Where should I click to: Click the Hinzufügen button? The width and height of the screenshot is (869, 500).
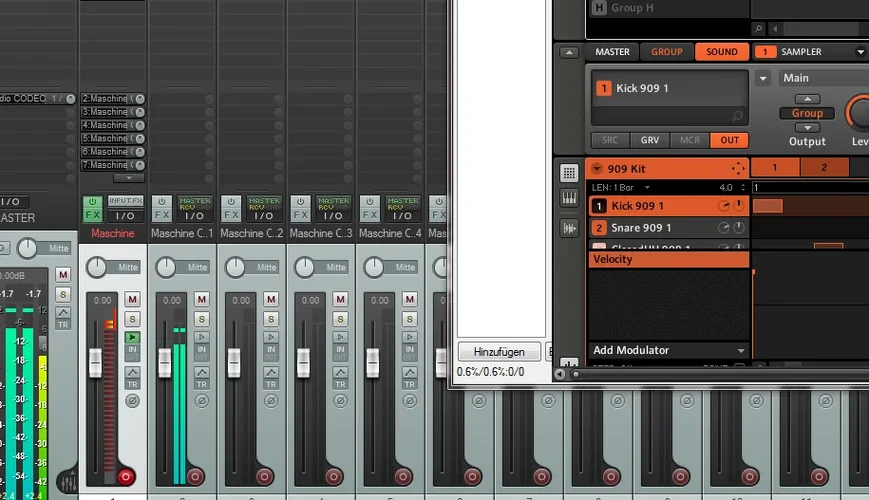click(x=499, y=351)
